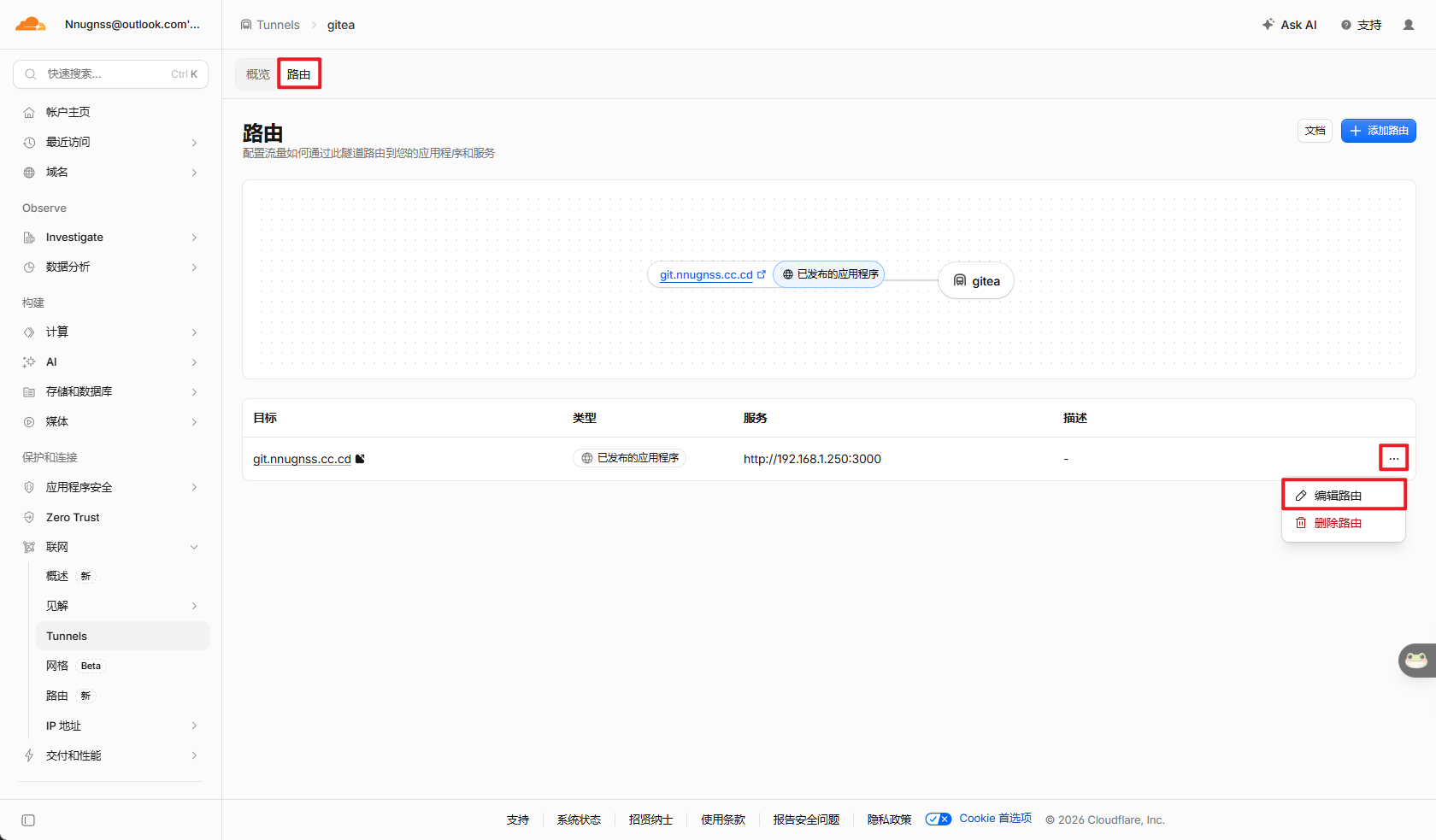1436x840 pixels.
Task: Click the 联网 network icon
Action: [x=29, y=547]
